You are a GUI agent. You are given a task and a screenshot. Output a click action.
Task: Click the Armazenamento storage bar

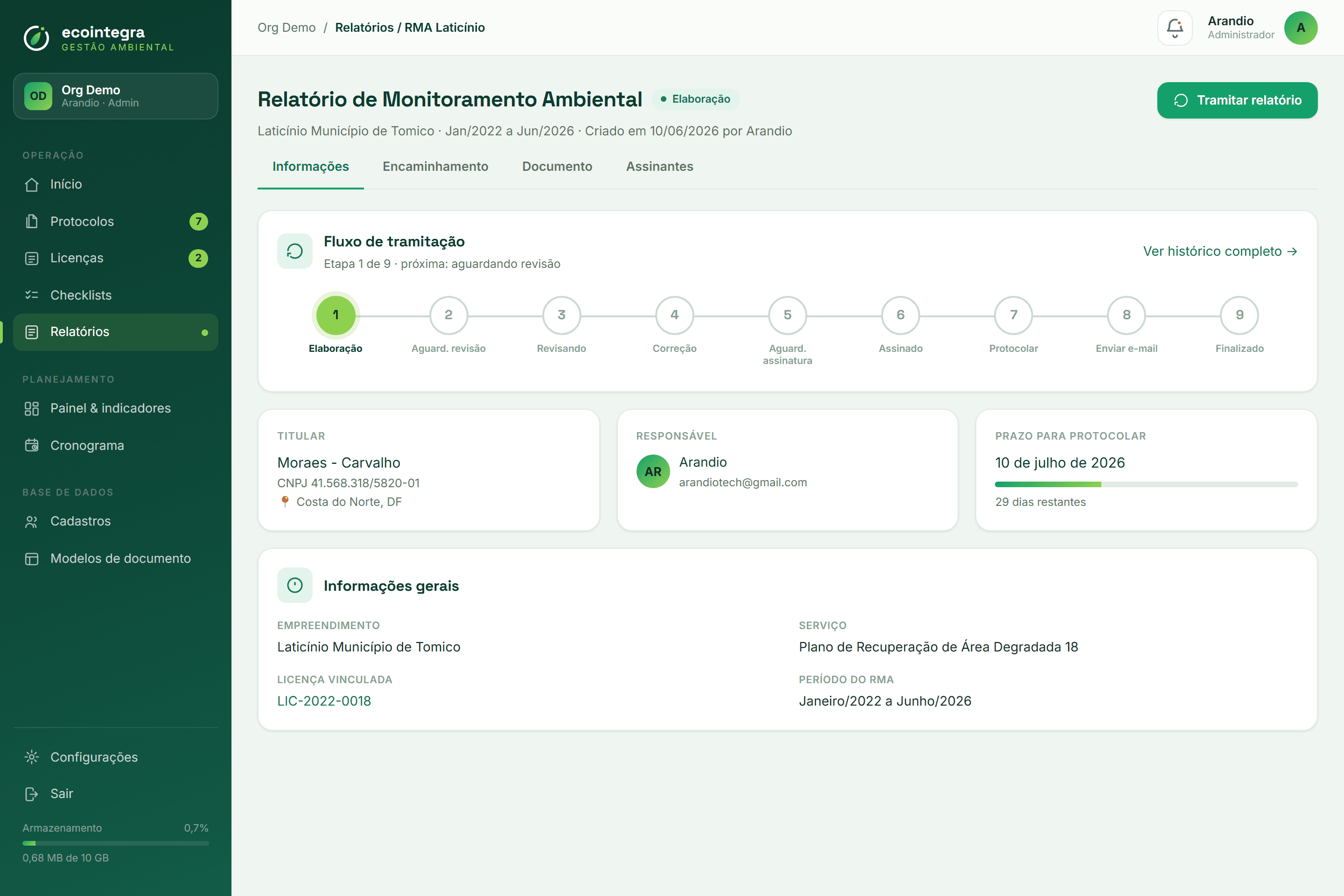click(115, 843)
